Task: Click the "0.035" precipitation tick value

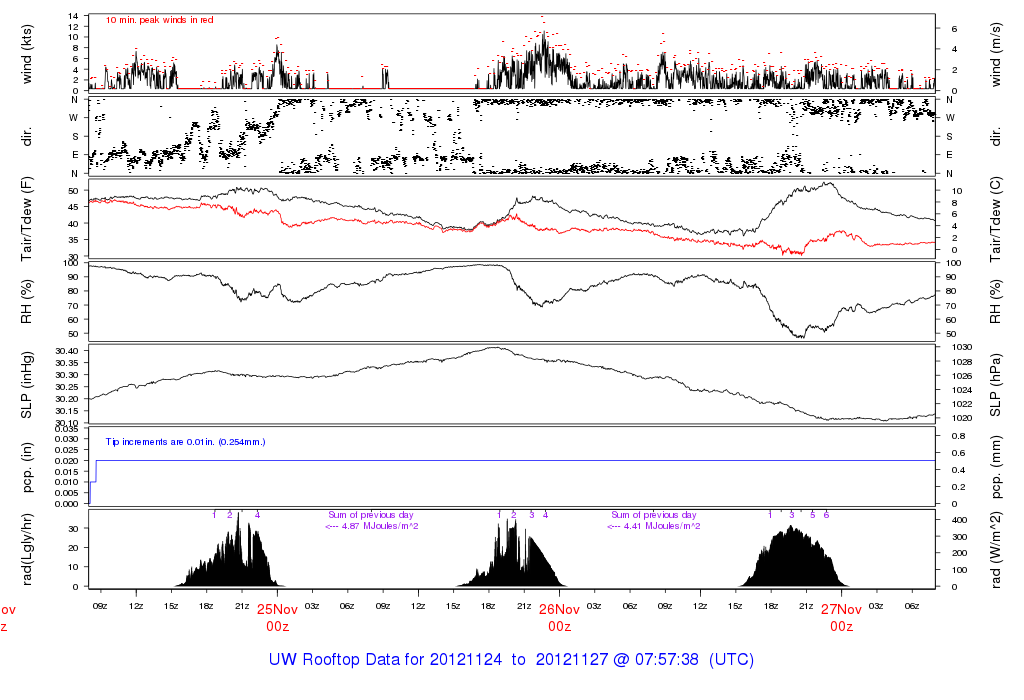Action: point(67,429)
